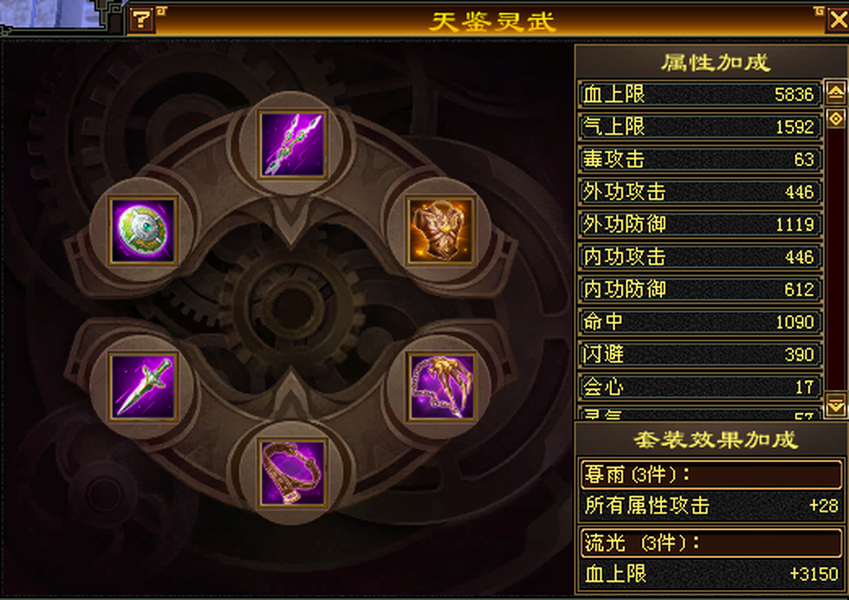Viewport: 849px width, 600px height.
Task: Select the 毒攻击 attribute row
Action: coord(700,159)
